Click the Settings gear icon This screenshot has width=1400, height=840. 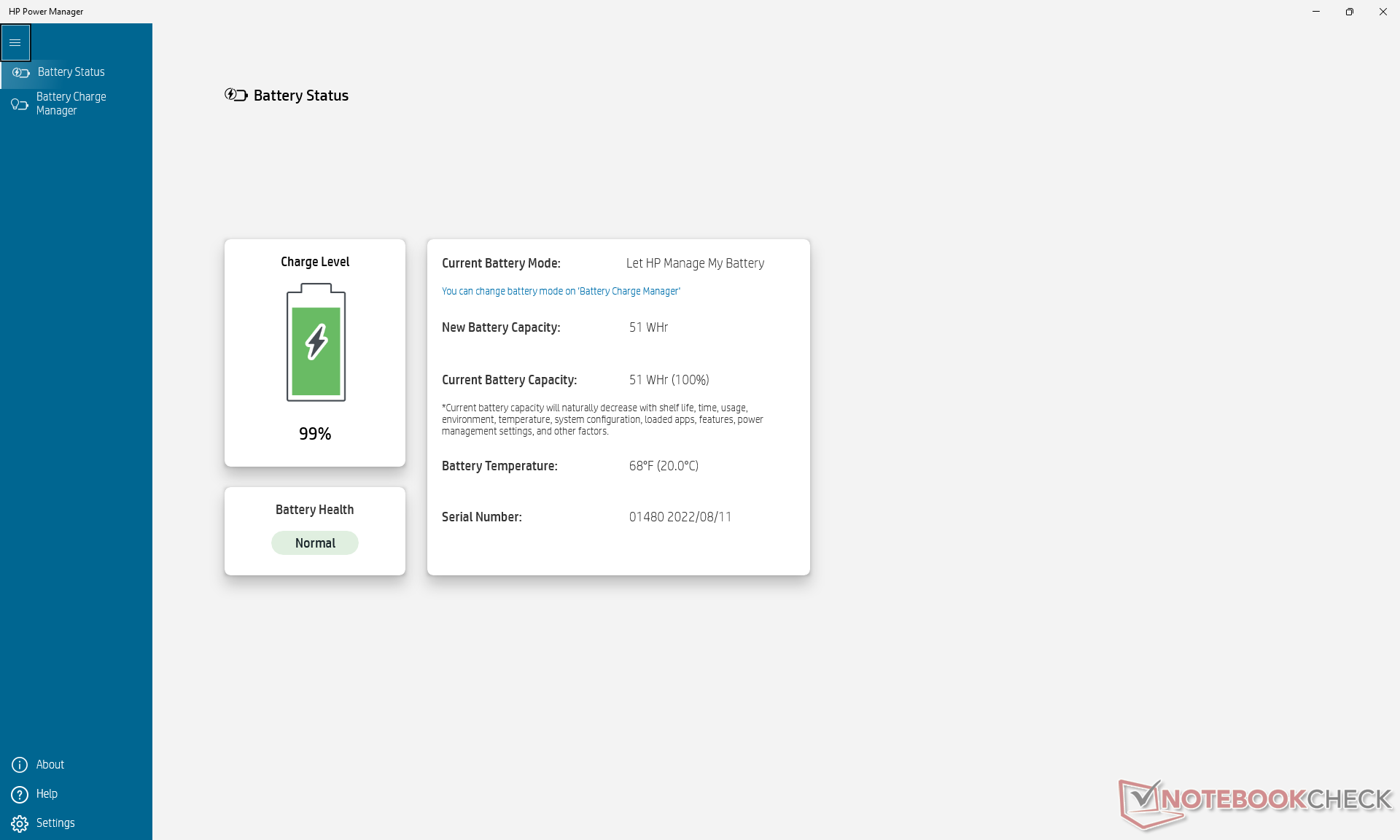tap(20, 823)
